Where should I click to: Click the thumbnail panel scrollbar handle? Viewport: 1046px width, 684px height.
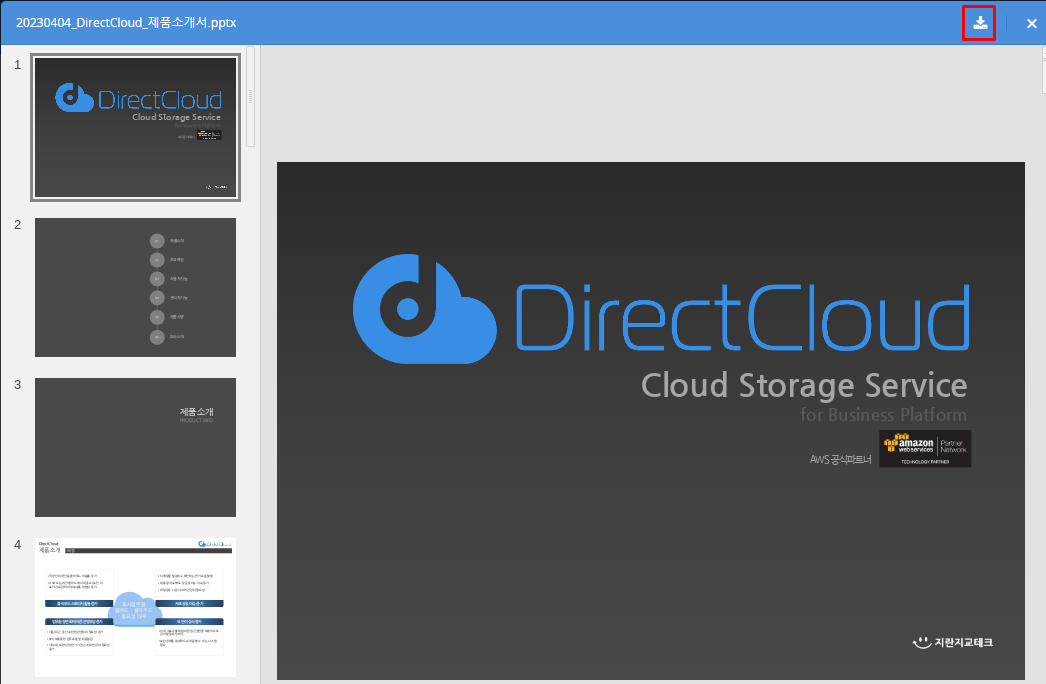[250, 95]
